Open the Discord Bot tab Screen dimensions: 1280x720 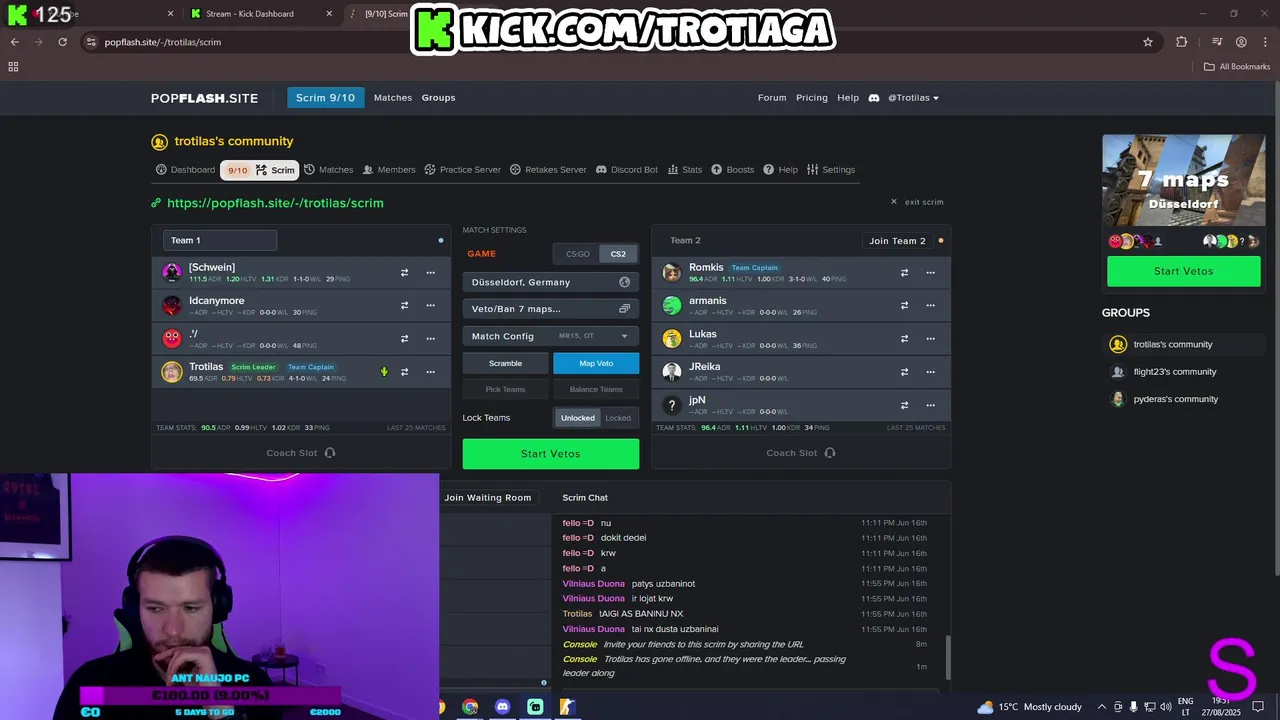[x=627, y=170]
